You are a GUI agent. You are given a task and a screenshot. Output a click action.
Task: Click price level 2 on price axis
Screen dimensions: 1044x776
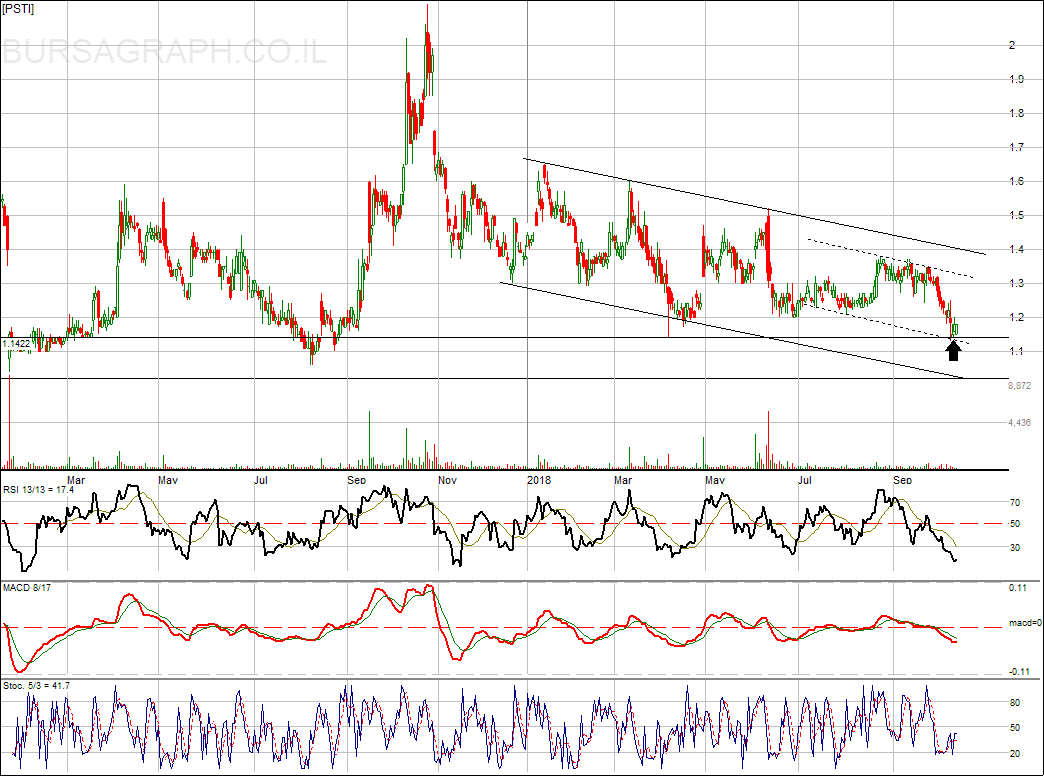click(x=1013, y=46)
